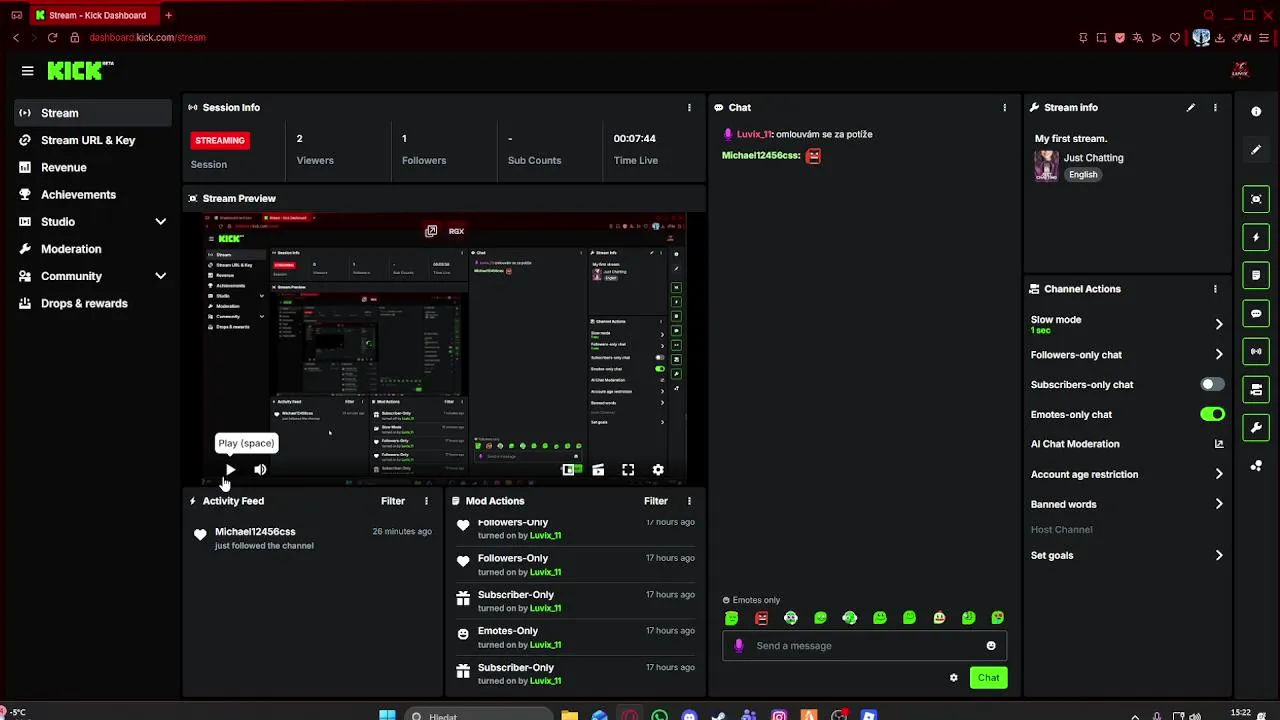This screenshot has height=720, width=1280.
Task: Open a new browser tab
Action: pos(168,15)
